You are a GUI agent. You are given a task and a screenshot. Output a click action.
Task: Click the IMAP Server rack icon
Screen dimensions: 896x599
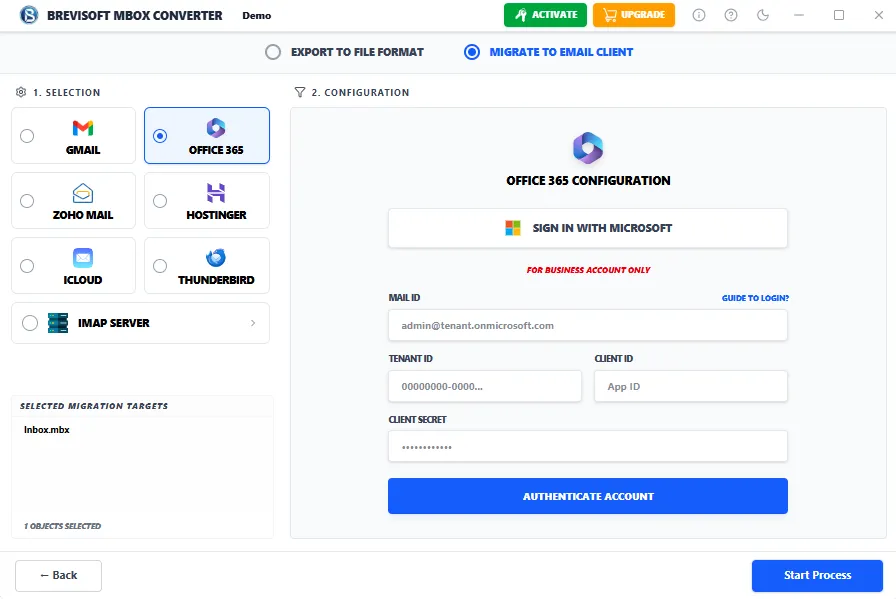58,323
